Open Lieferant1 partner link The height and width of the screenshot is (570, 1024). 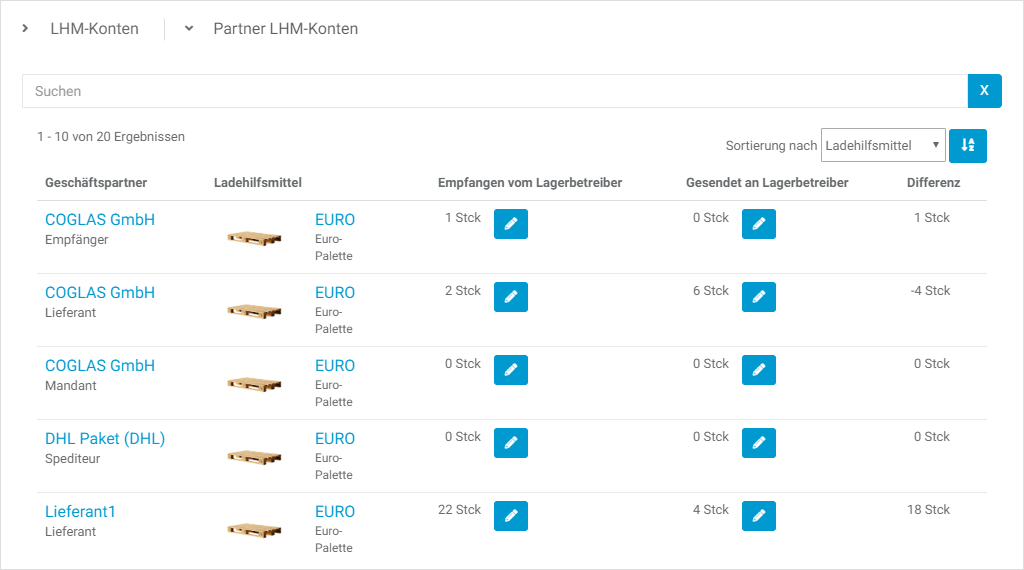pos(81,511)
